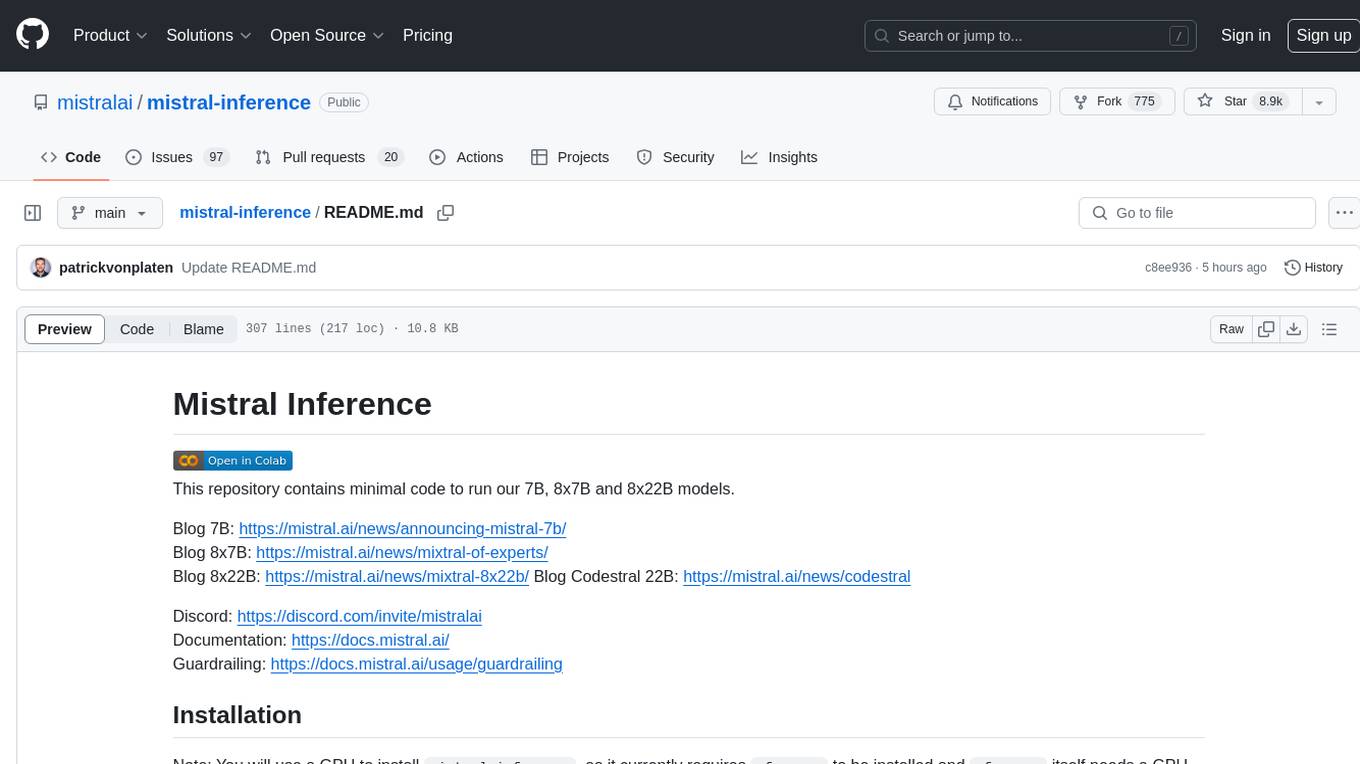Open the Raw file view
This screenshot has height=764, width=1360.
pyautogui.click(x=1231, y=329)
